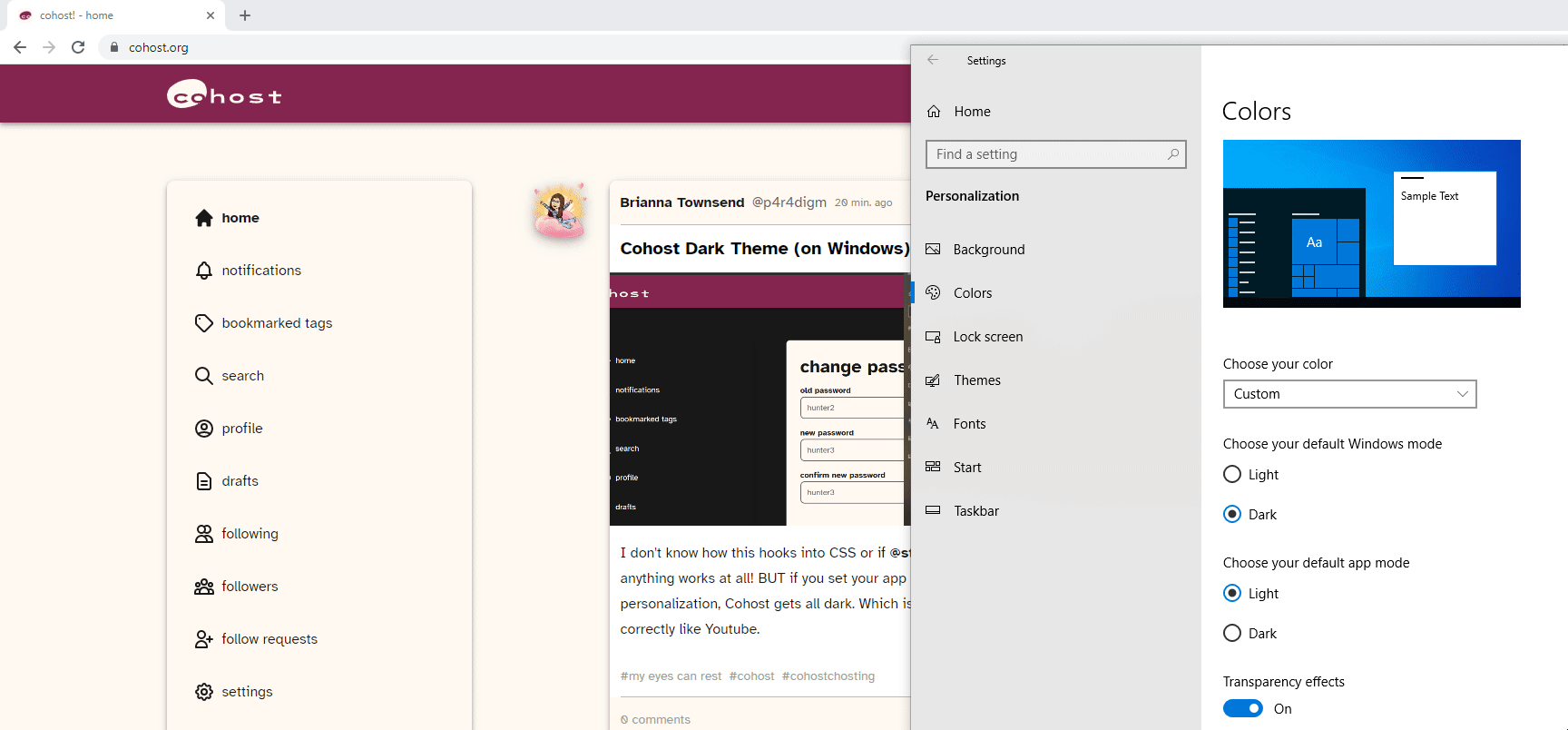The height and width of the screenshot is (730, 1568).
Task: Expand the Choose your color dropdown
Action: coord(1349,394)
